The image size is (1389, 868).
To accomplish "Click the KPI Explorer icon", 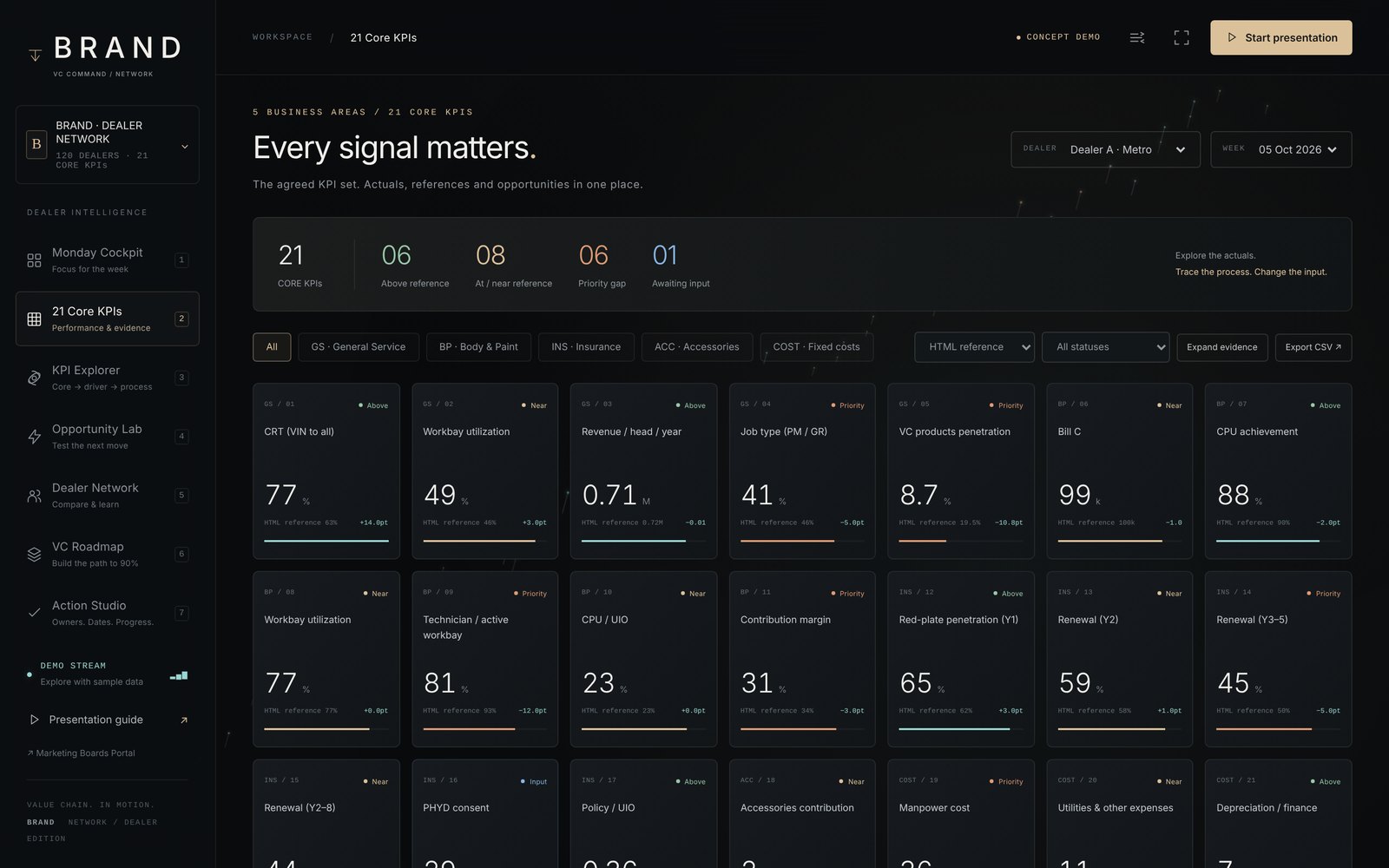I will [34, 378].
